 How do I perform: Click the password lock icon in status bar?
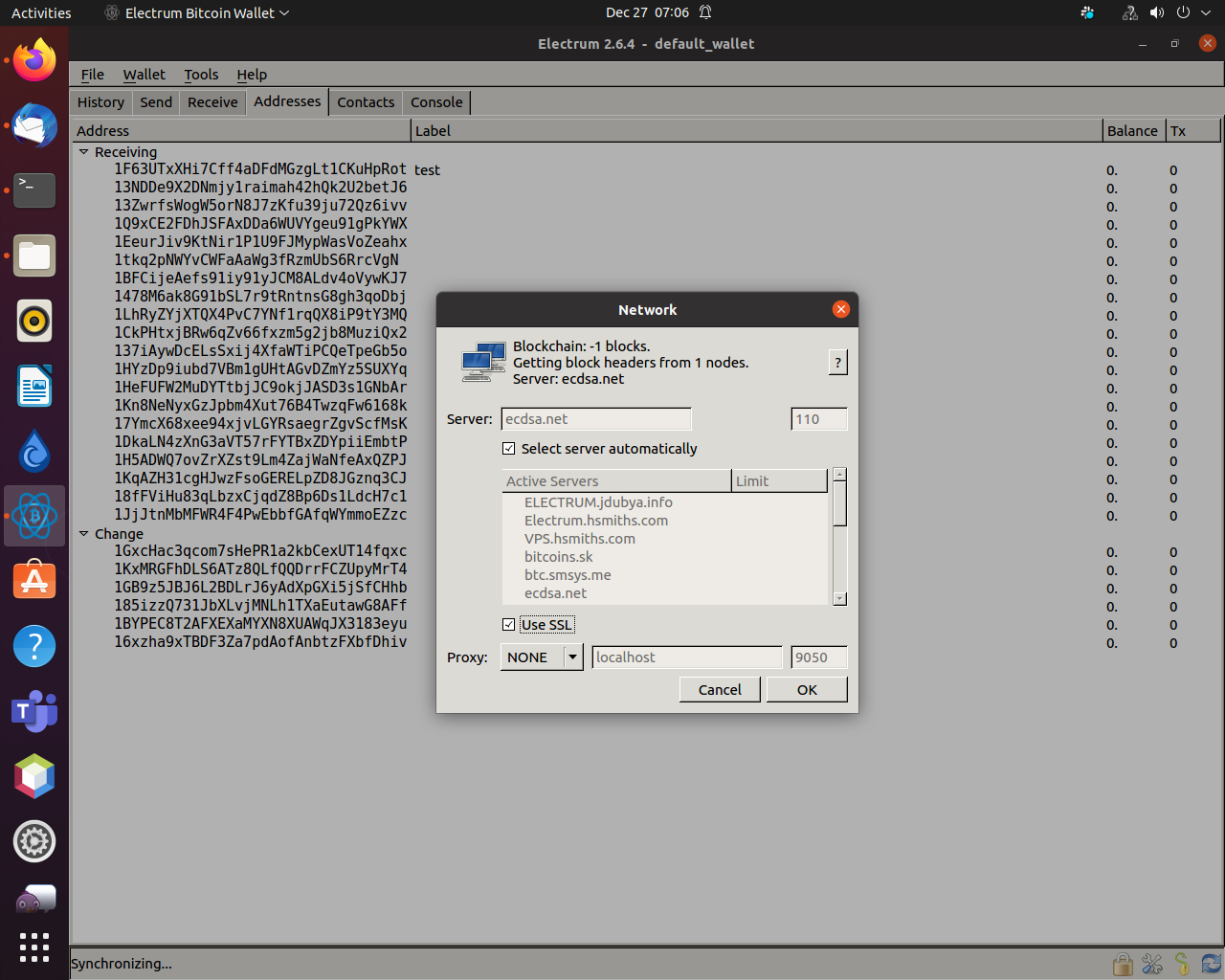pos(1123,964)
